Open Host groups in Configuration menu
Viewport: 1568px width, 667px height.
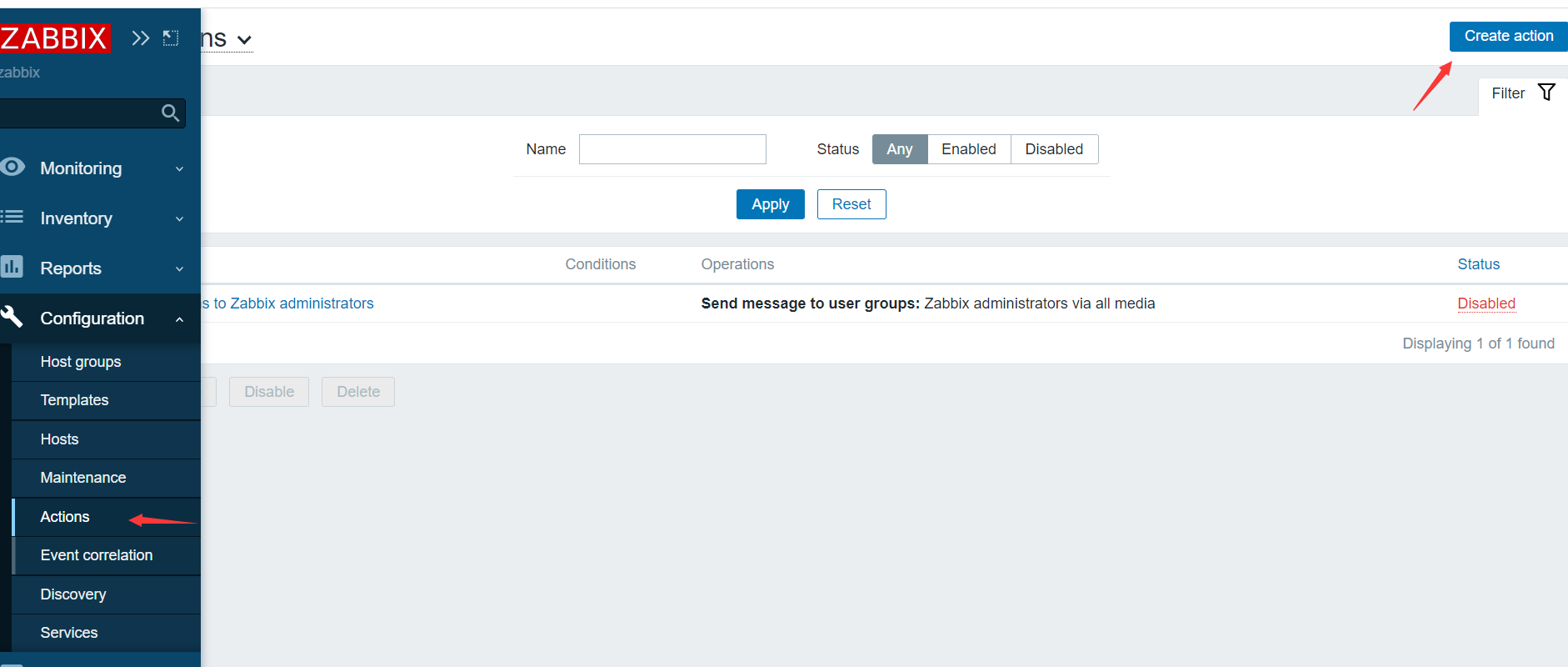click(x=106, y=362)
